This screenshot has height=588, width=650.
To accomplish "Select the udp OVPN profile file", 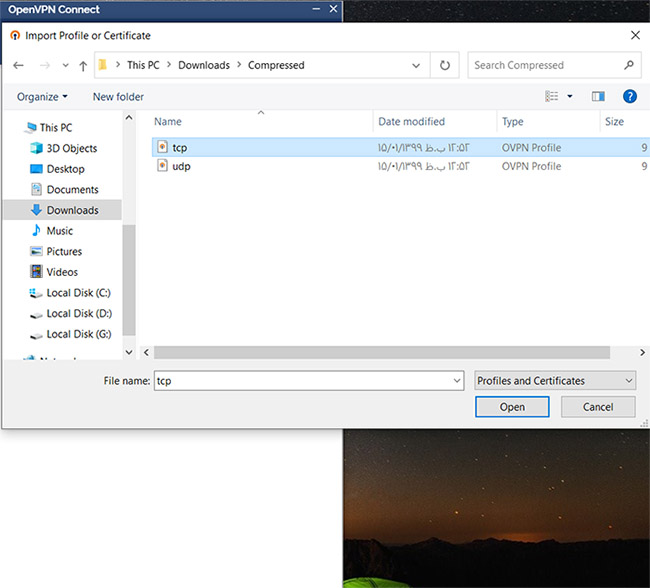I will coord(180,167).
